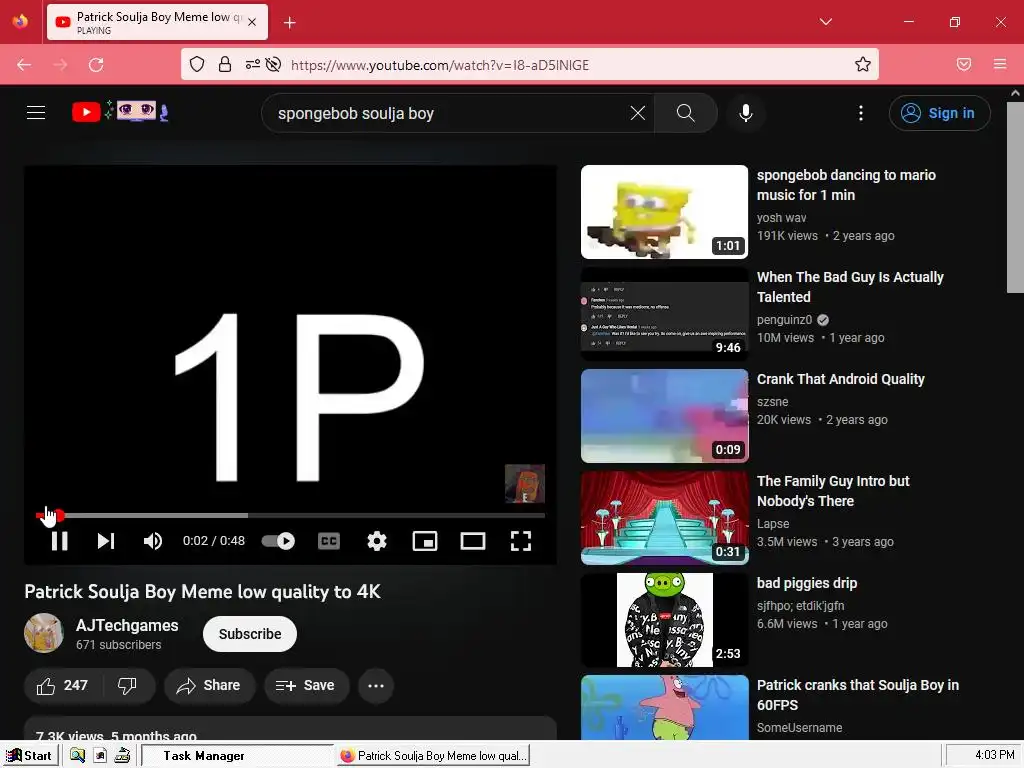
Task: Open YouTube settings three-dot menu
Action: 861,113
